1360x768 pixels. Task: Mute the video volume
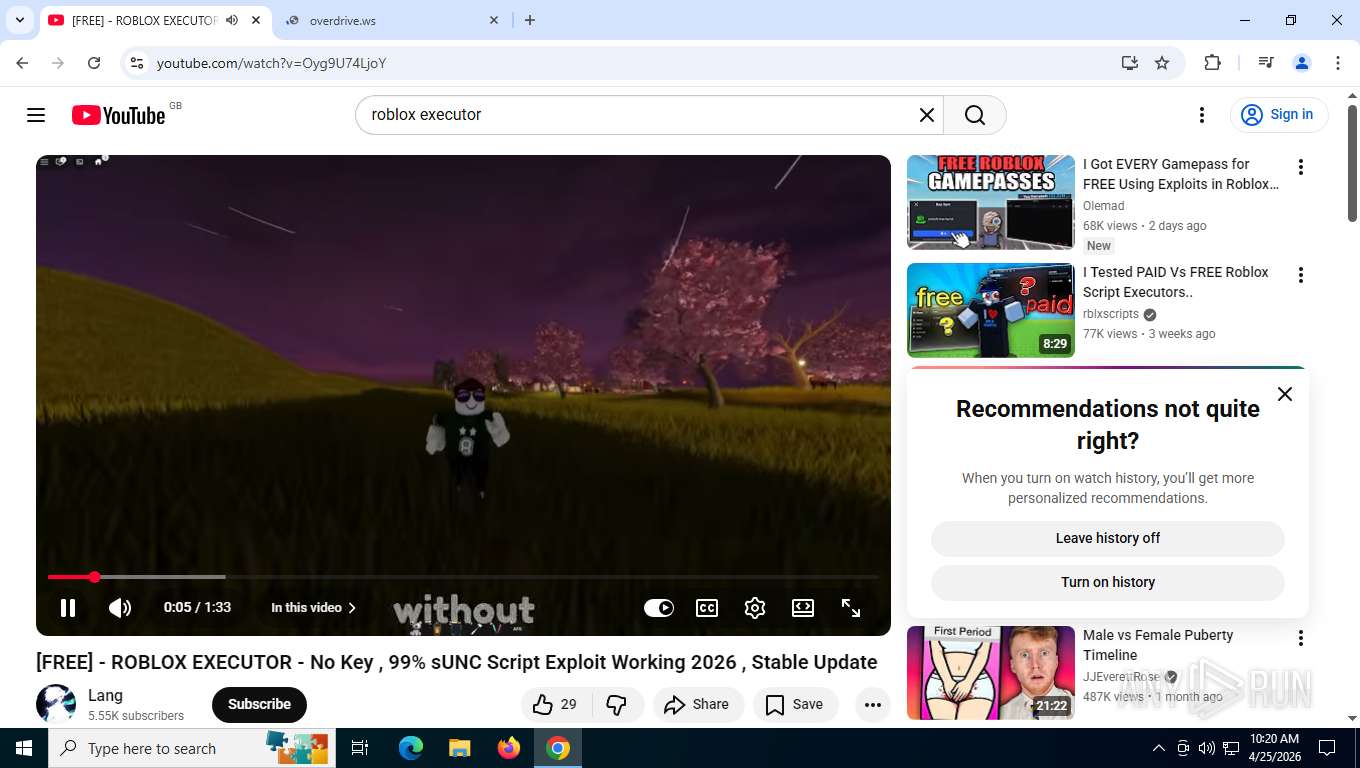click(x=120, y=607)
